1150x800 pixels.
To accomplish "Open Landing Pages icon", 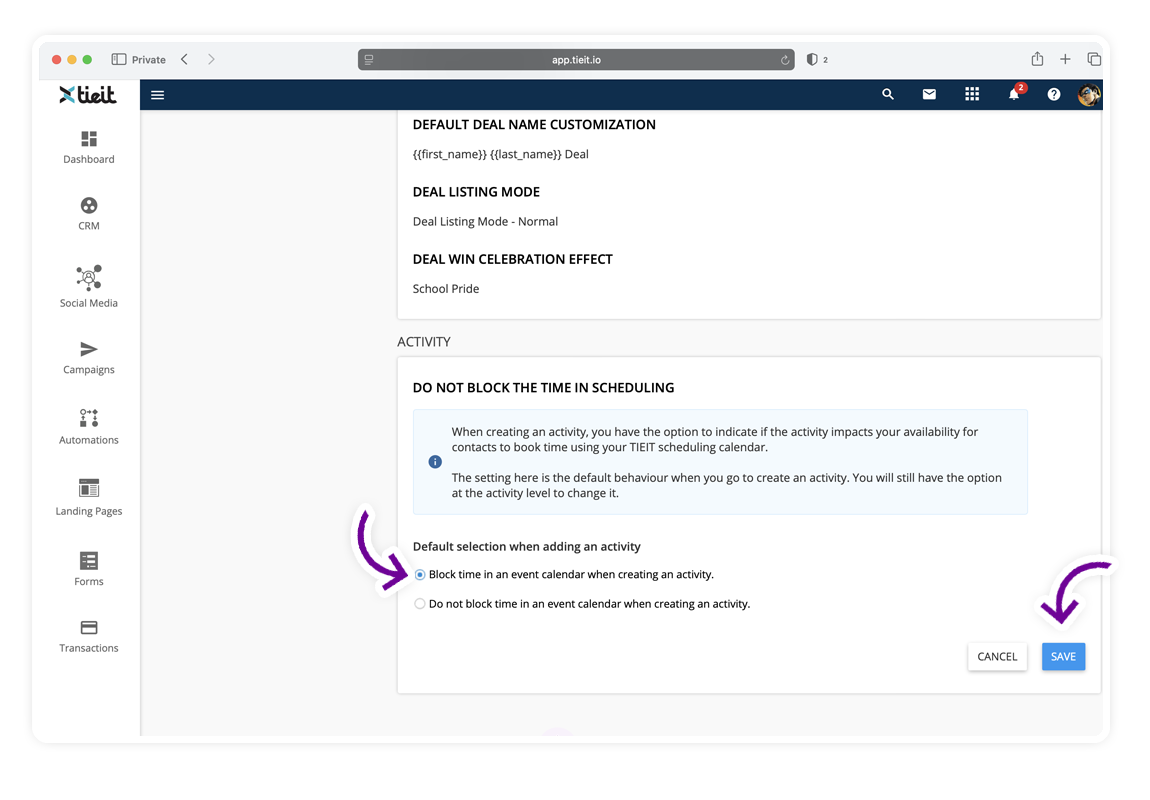I will tap(89, 488).
